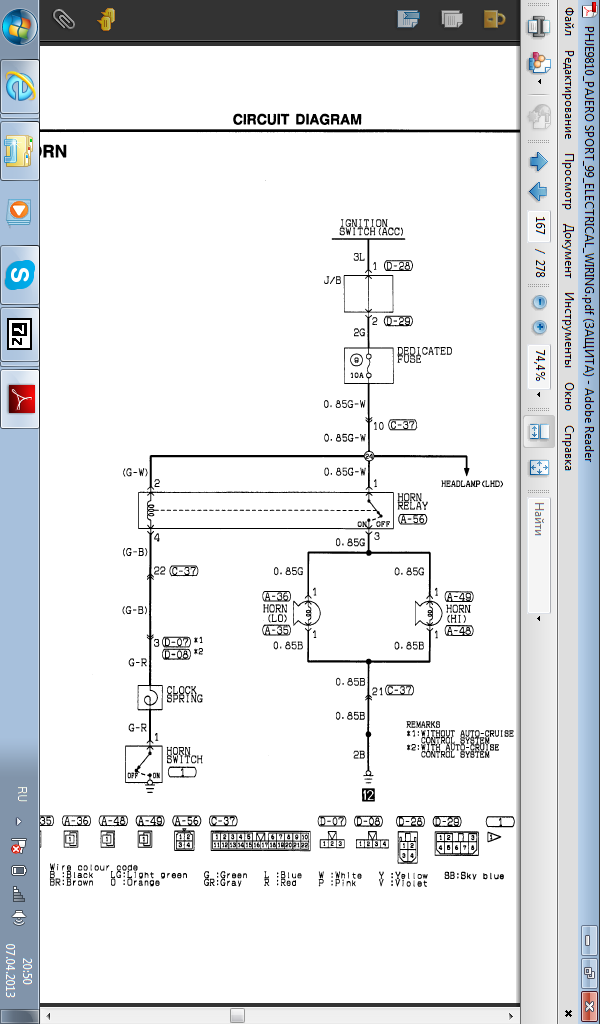This screenshot has width=600, height=1024.
Task: Toggle fit full page view button
Action: [x=539, y=467]
